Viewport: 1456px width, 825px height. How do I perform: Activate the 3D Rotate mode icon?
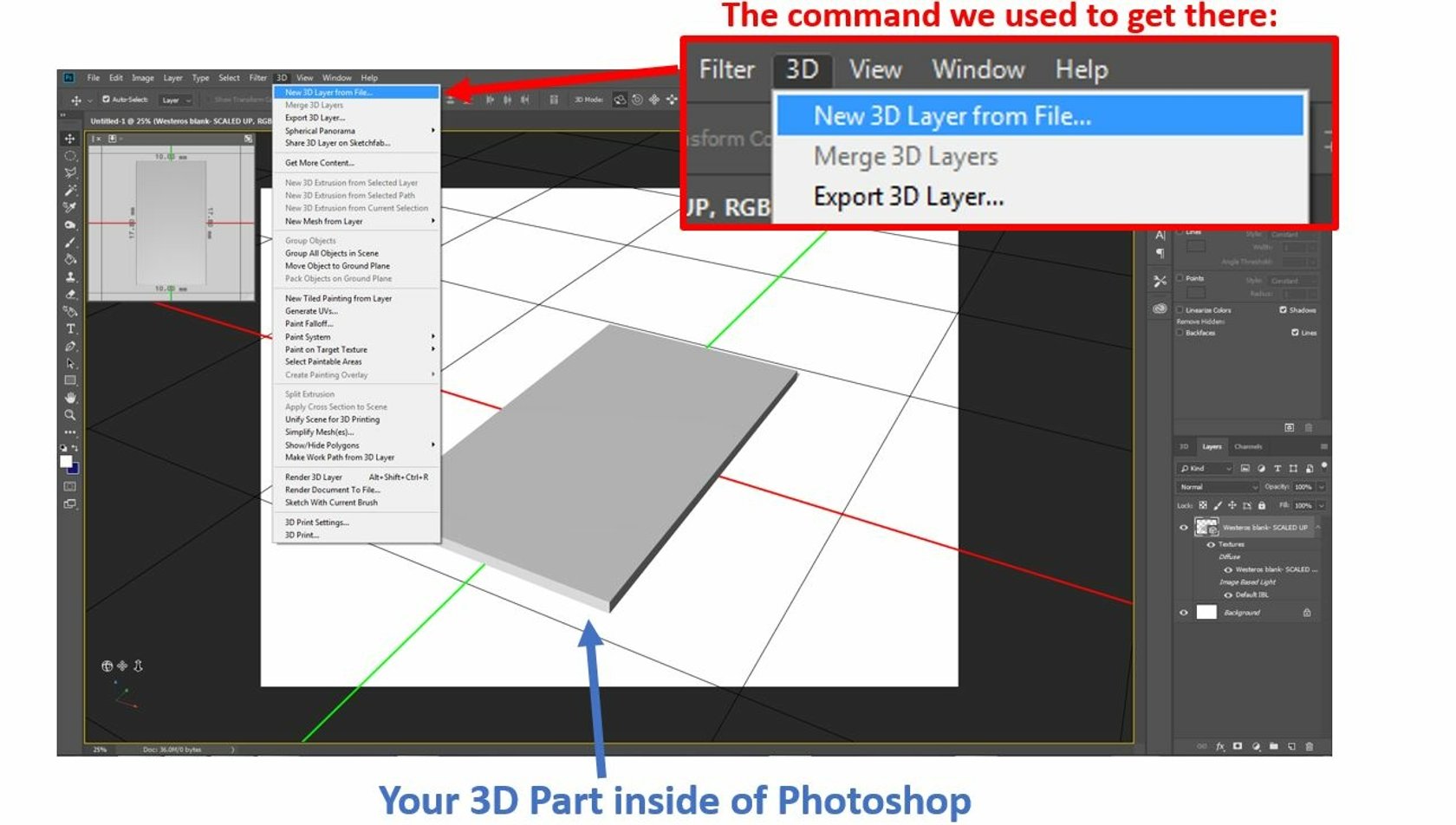621,99
